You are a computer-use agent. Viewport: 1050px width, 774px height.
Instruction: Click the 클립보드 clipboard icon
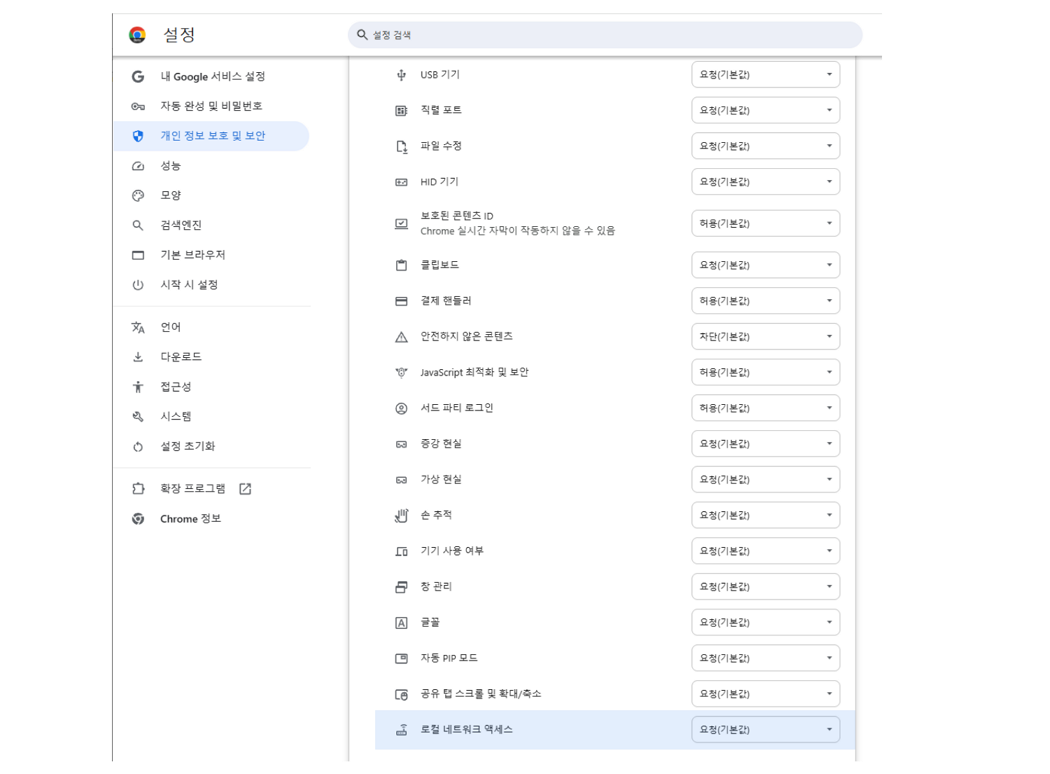[x=401, y=265]
